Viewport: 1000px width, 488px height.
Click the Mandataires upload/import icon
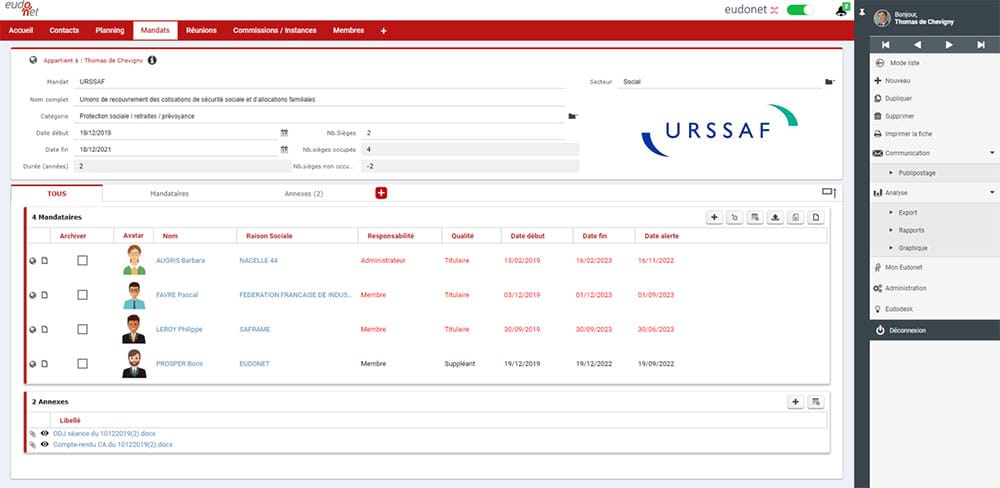pyautogui.click(x=776, y=218)
